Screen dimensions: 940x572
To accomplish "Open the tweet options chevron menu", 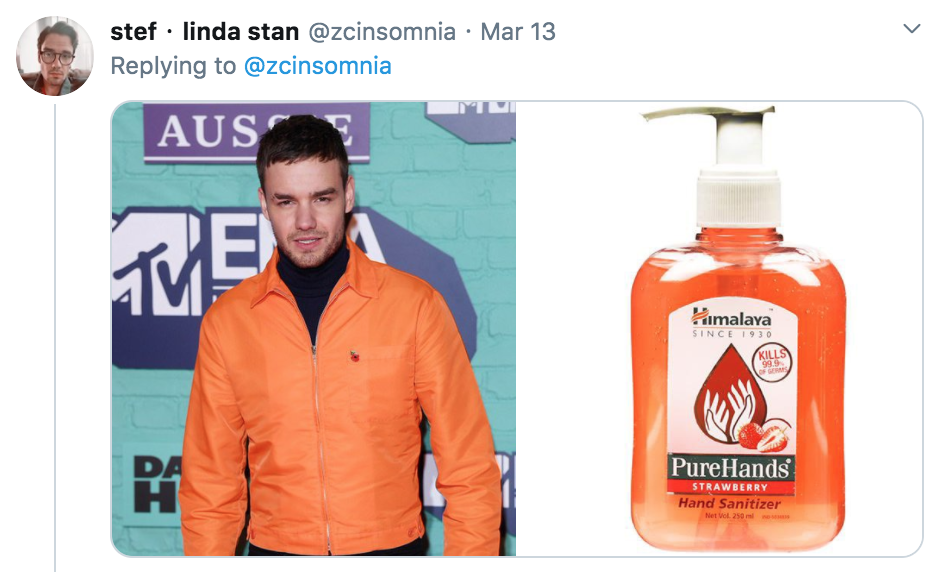I will (911, 29).
